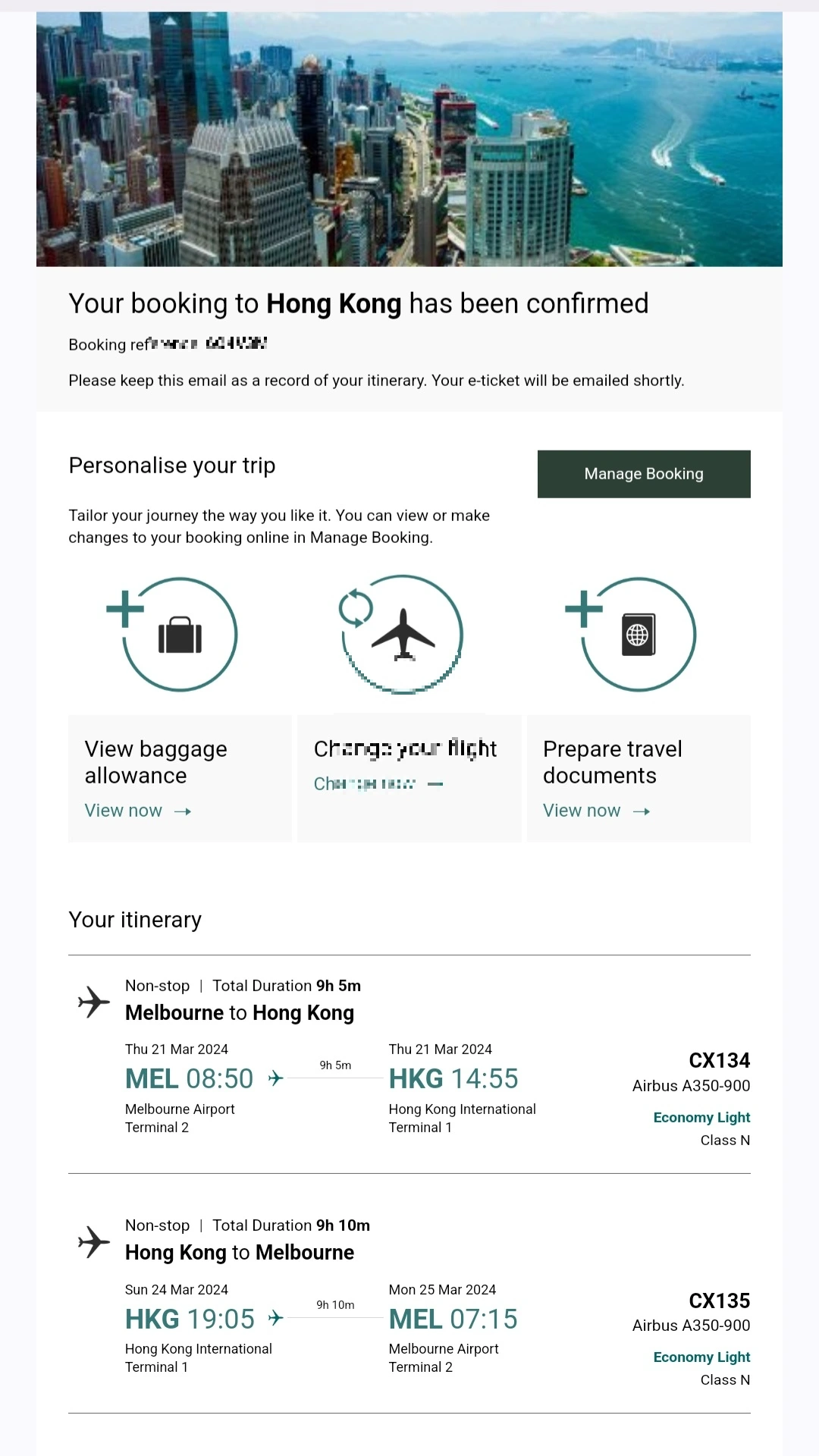Viewport: 819px width, 1456px height.
Task: Click the Change now link under flight
Action: click(365, 783)
